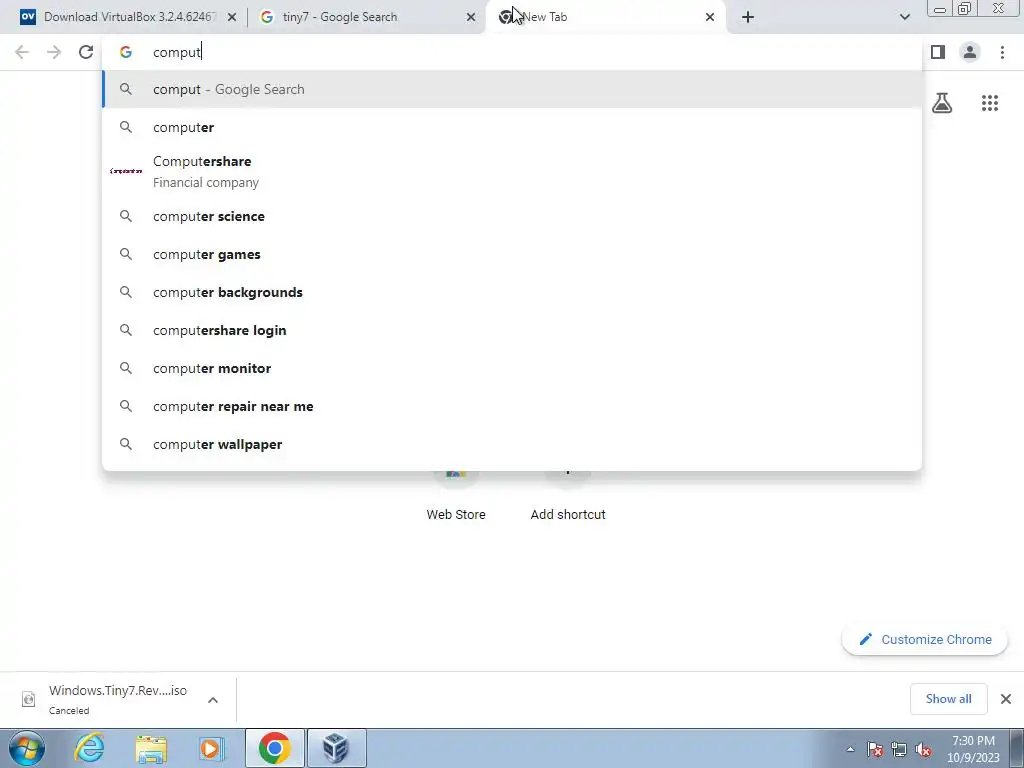The image size is (1024, 768).
Task: Choose 'computershare login' suggestion
Action: [x=512, y=330]
